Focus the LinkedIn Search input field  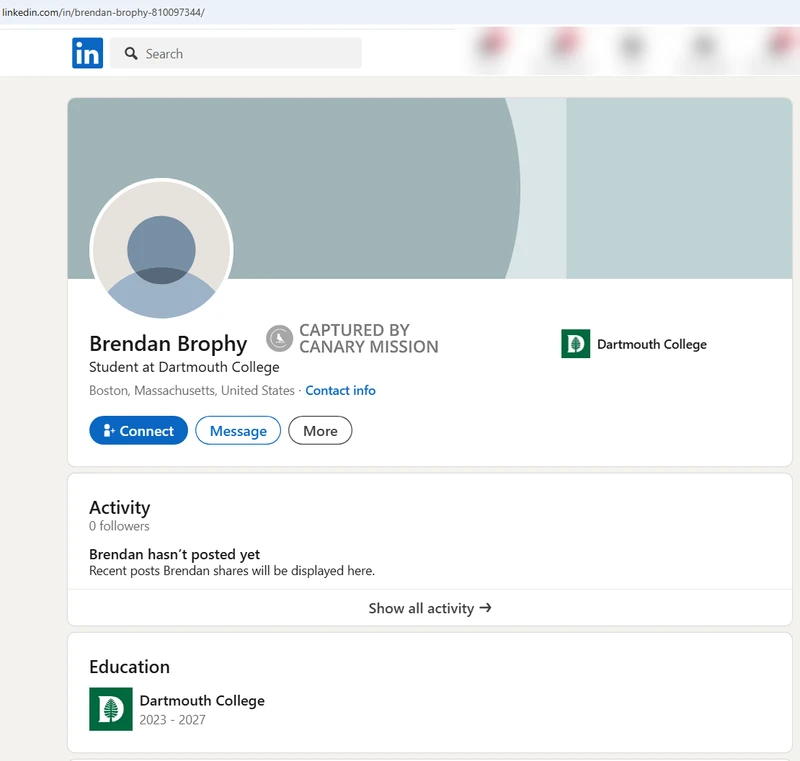point(250,54)
